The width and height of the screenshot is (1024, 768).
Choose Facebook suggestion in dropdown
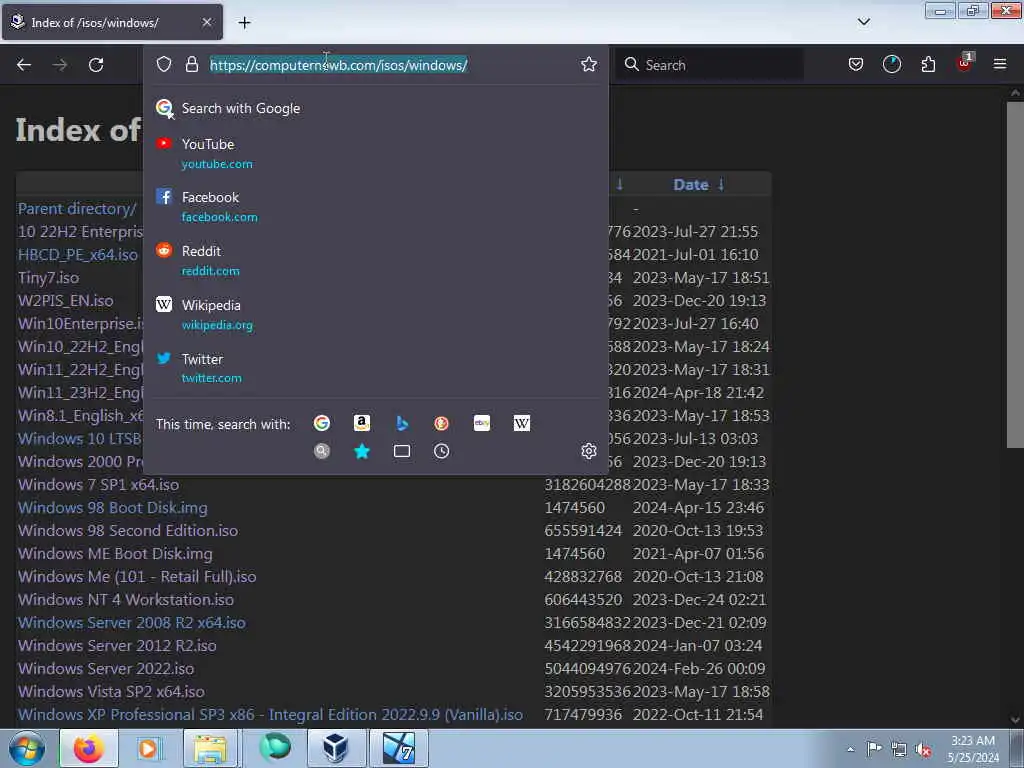point(375,206)
